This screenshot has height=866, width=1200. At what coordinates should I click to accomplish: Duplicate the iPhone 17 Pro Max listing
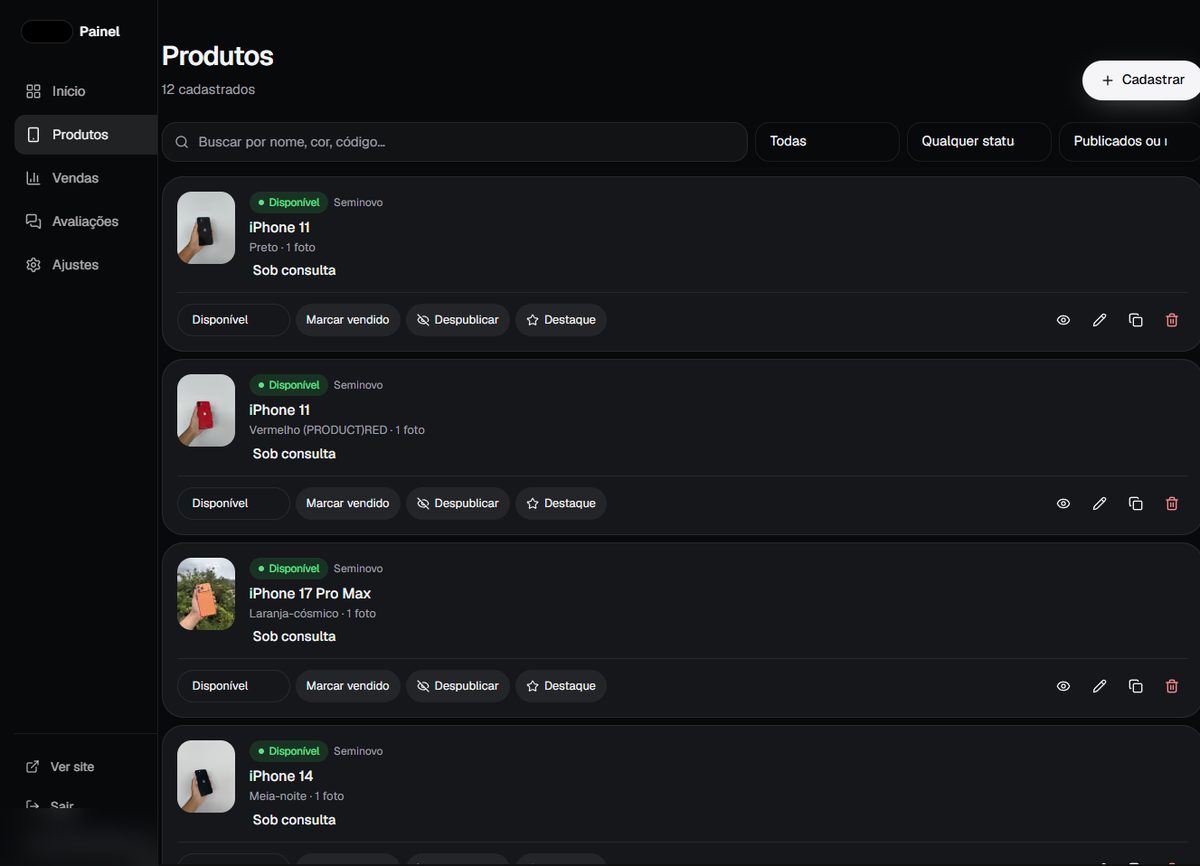(x=1136, y=686)
